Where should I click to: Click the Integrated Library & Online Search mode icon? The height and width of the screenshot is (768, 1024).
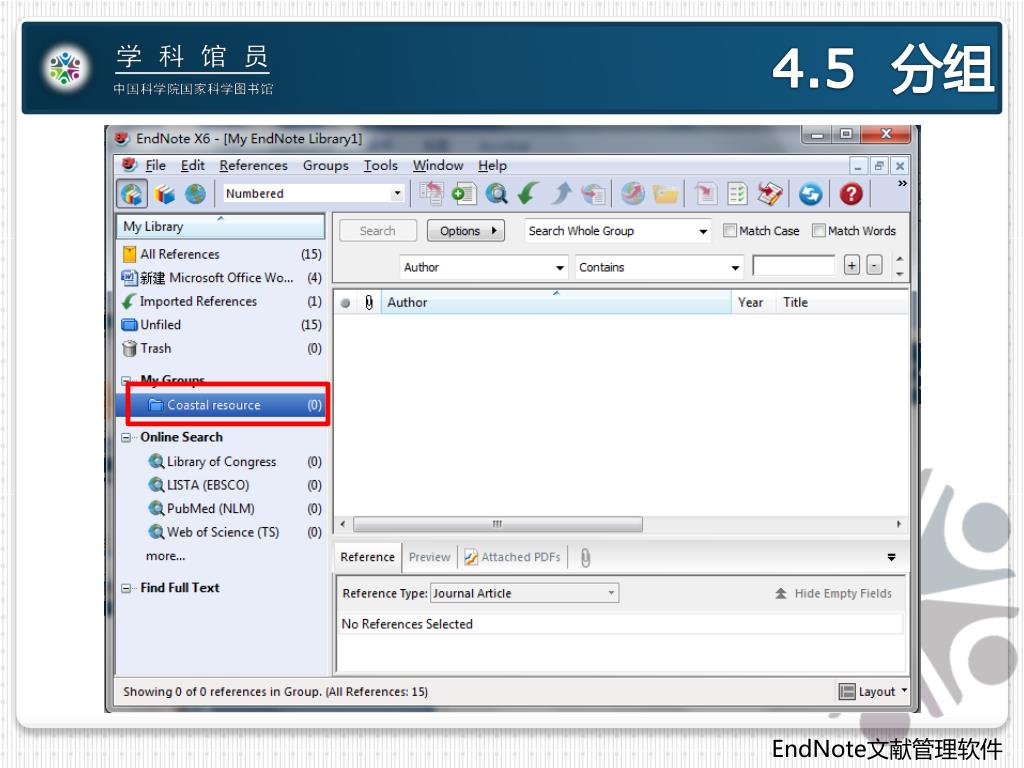tap(132, 194)
